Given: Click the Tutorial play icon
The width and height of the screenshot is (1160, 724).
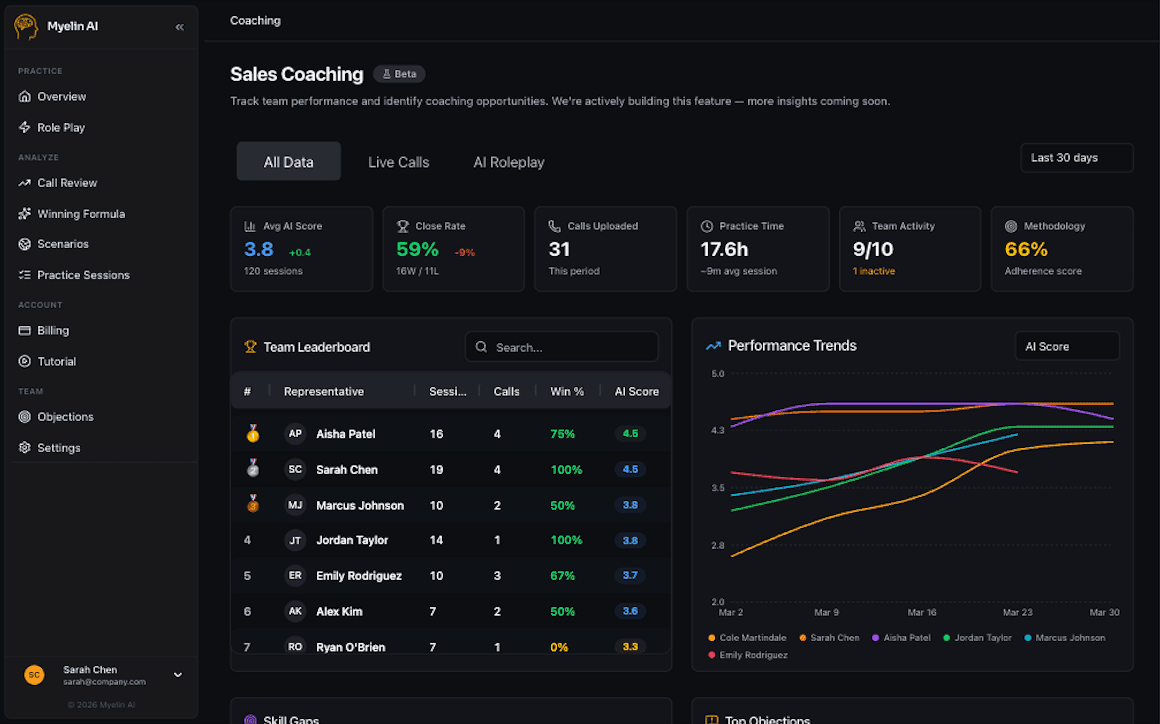Looking at the screenshot, I should 24,362.
